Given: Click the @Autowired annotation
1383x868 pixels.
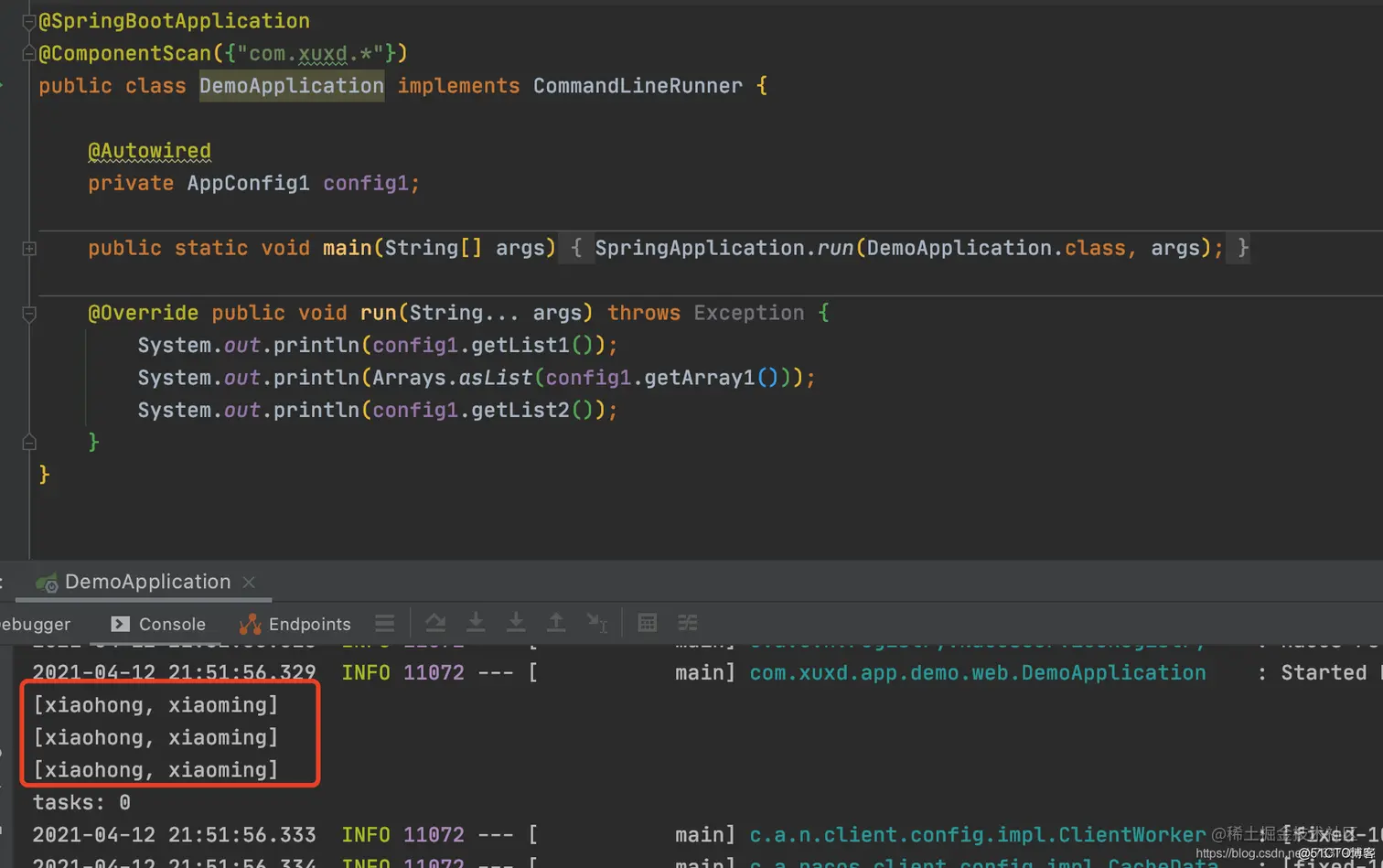Looking at the screenshot, I should coord(149,151).
